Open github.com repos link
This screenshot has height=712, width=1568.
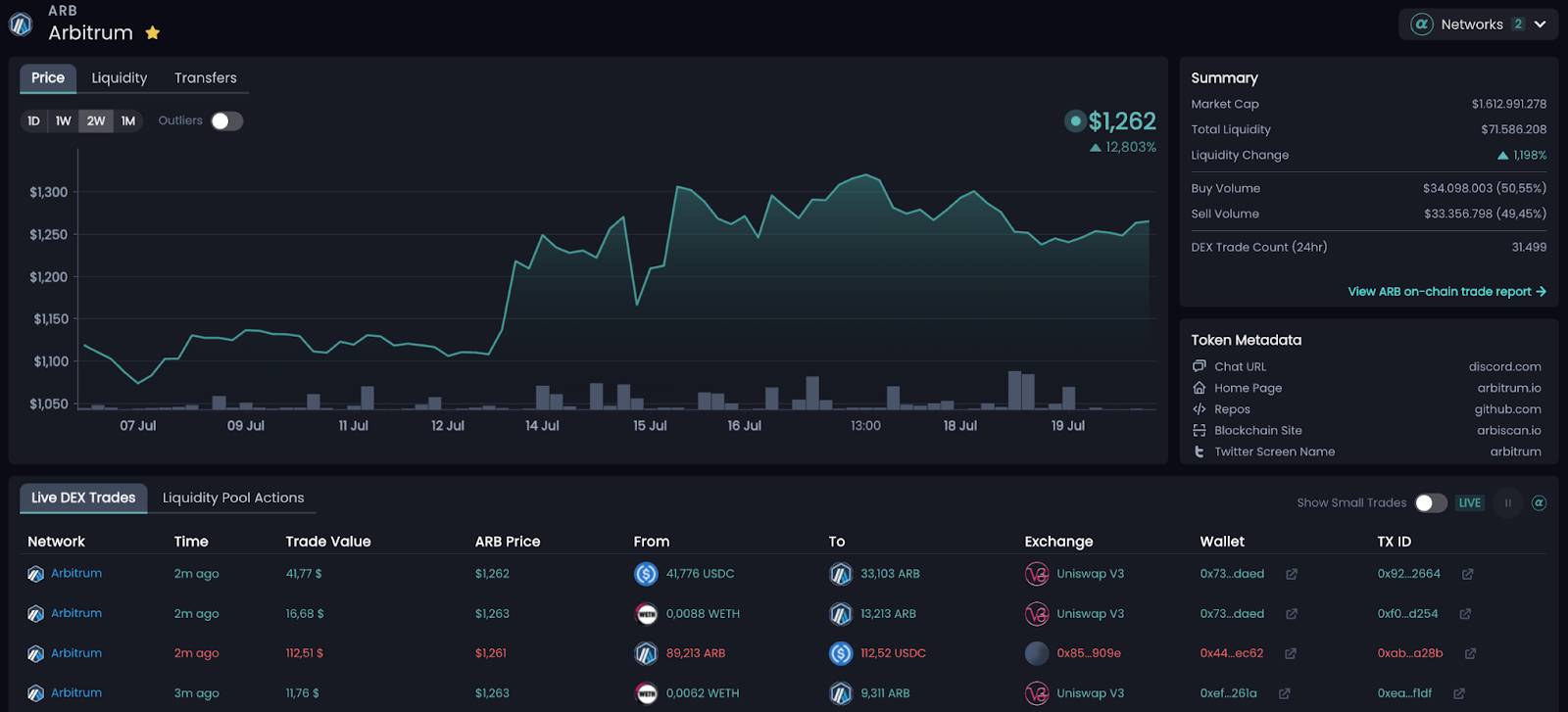click(1507, 409)
